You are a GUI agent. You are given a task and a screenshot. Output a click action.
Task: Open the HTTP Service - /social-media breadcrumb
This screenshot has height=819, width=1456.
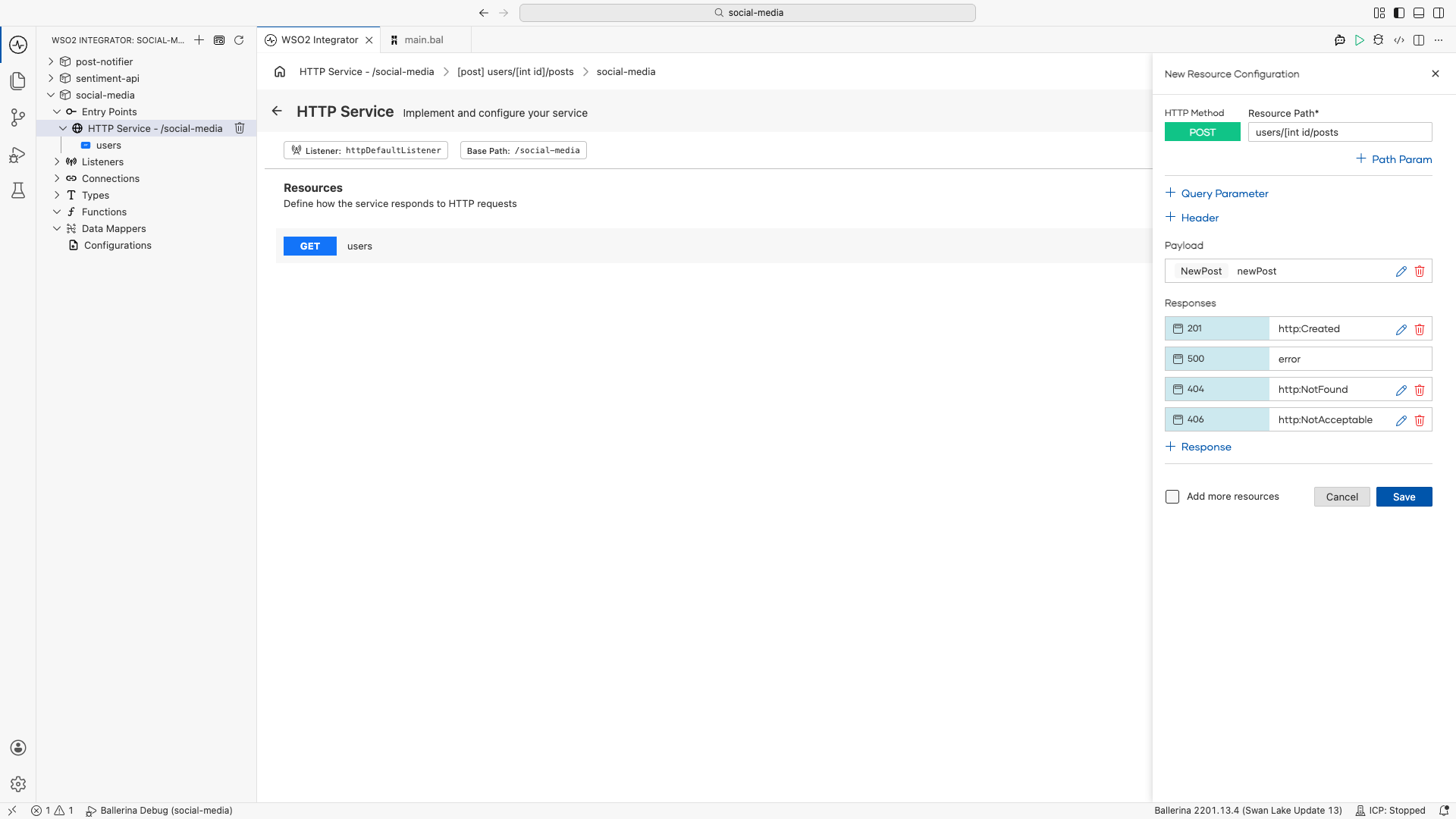(x=367, y=71)
